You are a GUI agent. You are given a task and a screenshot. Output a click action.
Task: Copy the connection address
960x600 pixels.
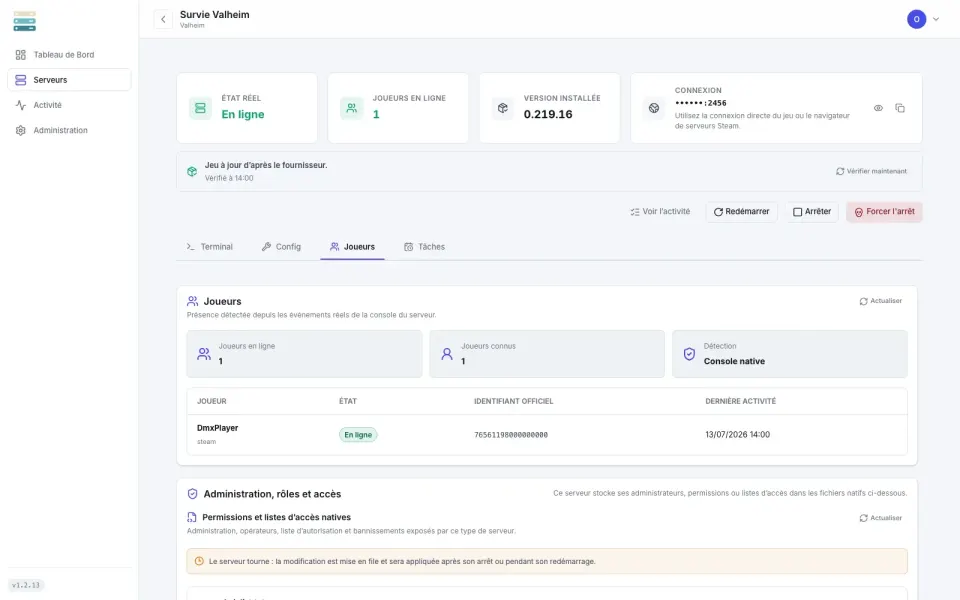point(899,108)
